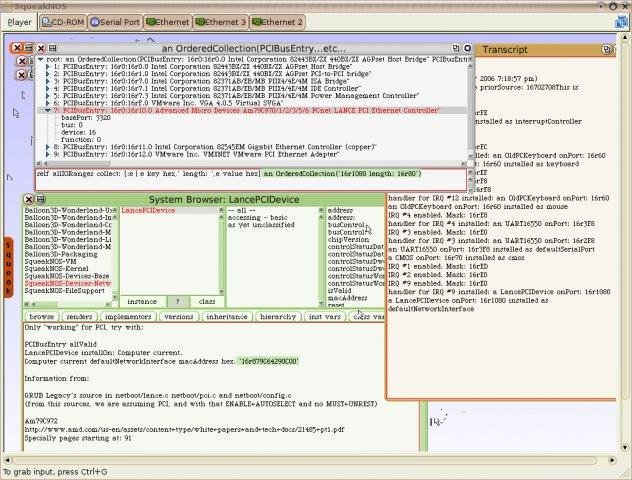Expand PCIBusEntry 5 Power Management Controller row

tap(48, 96)
